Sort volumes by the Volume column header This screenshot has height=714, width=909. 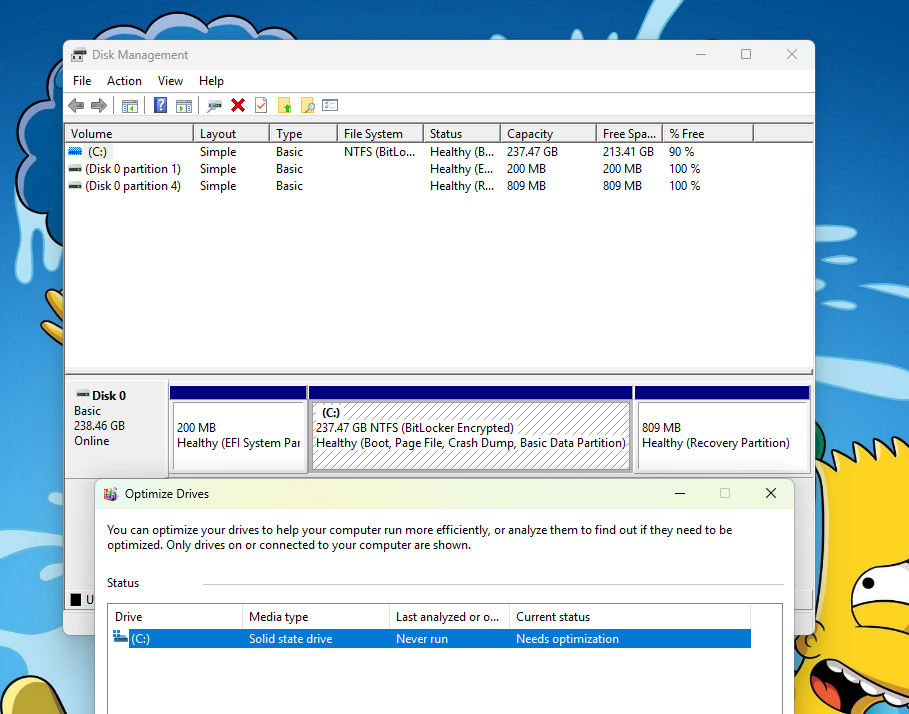(129, 133)
